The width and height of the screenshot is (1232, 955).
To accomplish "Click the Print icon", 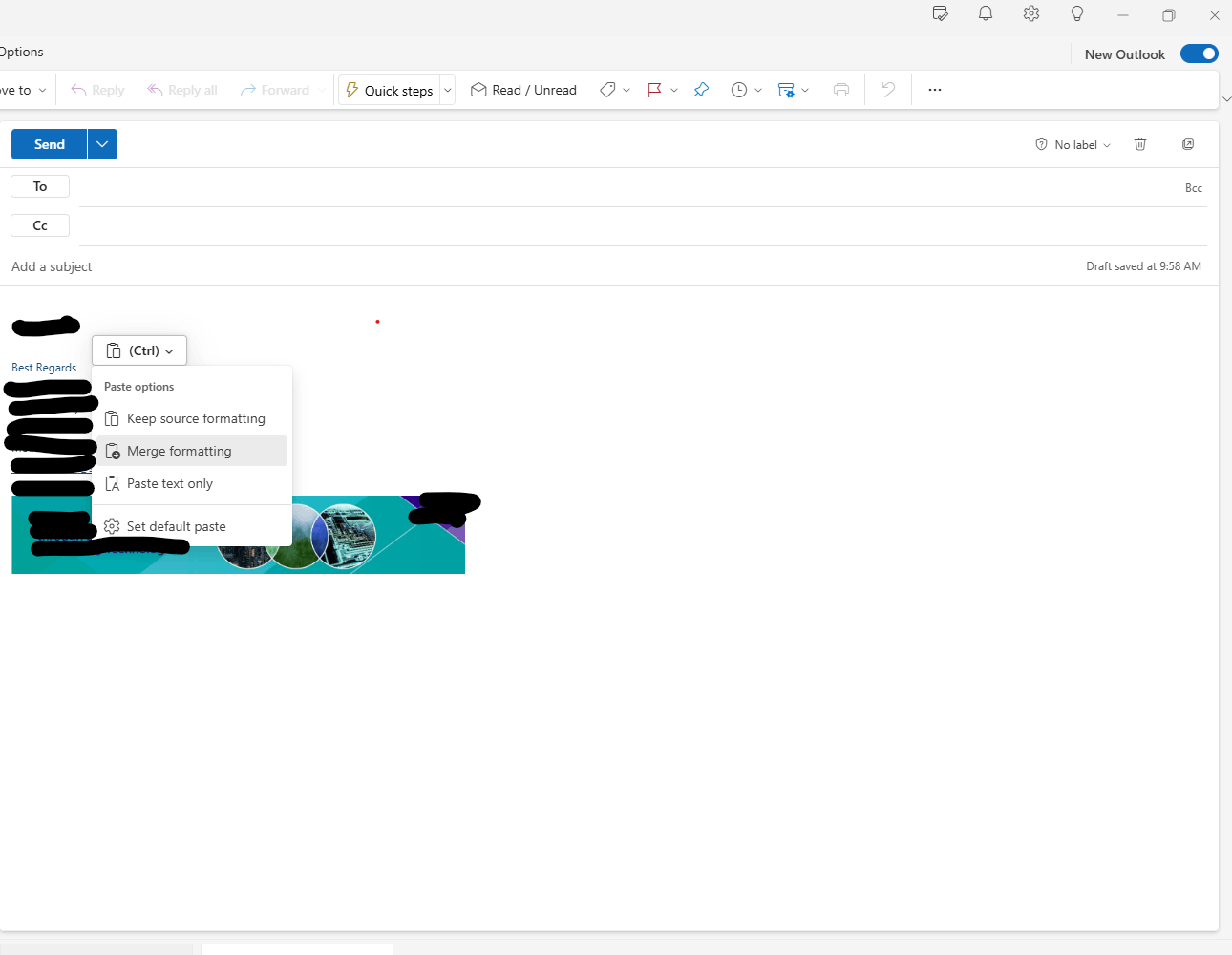I will [841, 90].
